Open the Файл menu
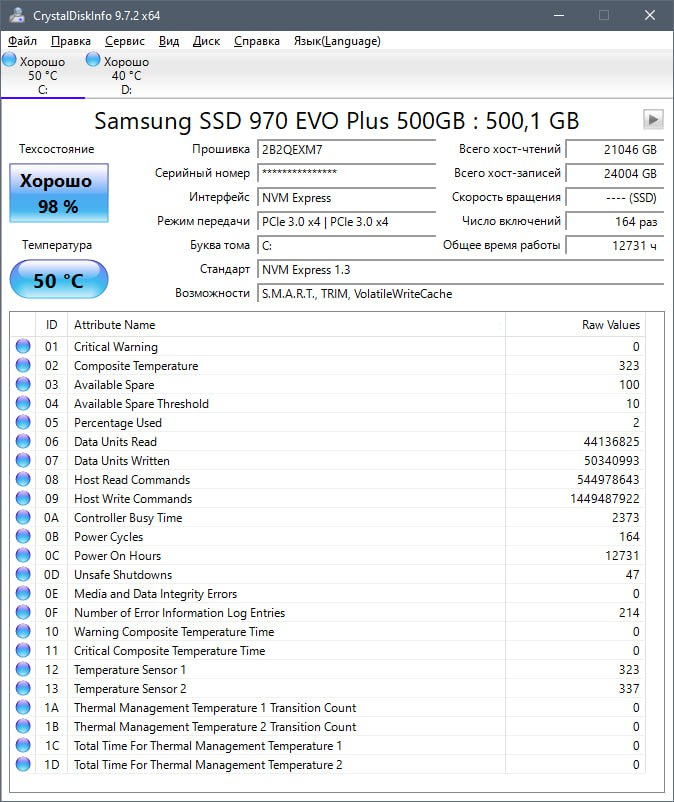 click(x=23, y=41)
